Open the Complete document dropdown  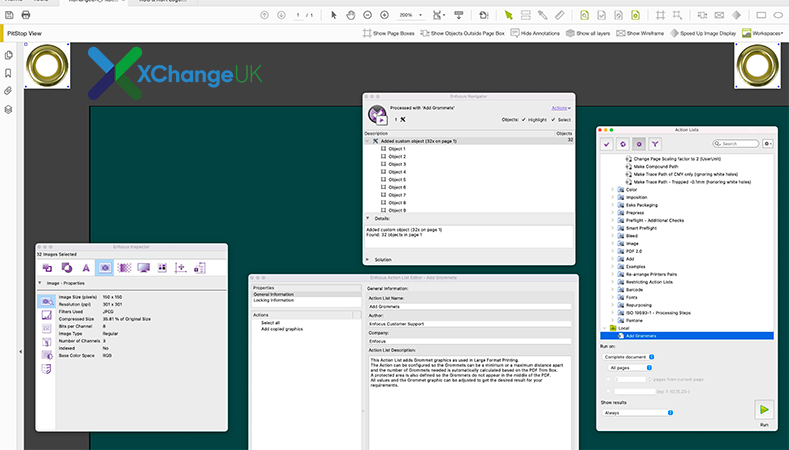pyautogui.click(x=628, y=357)
